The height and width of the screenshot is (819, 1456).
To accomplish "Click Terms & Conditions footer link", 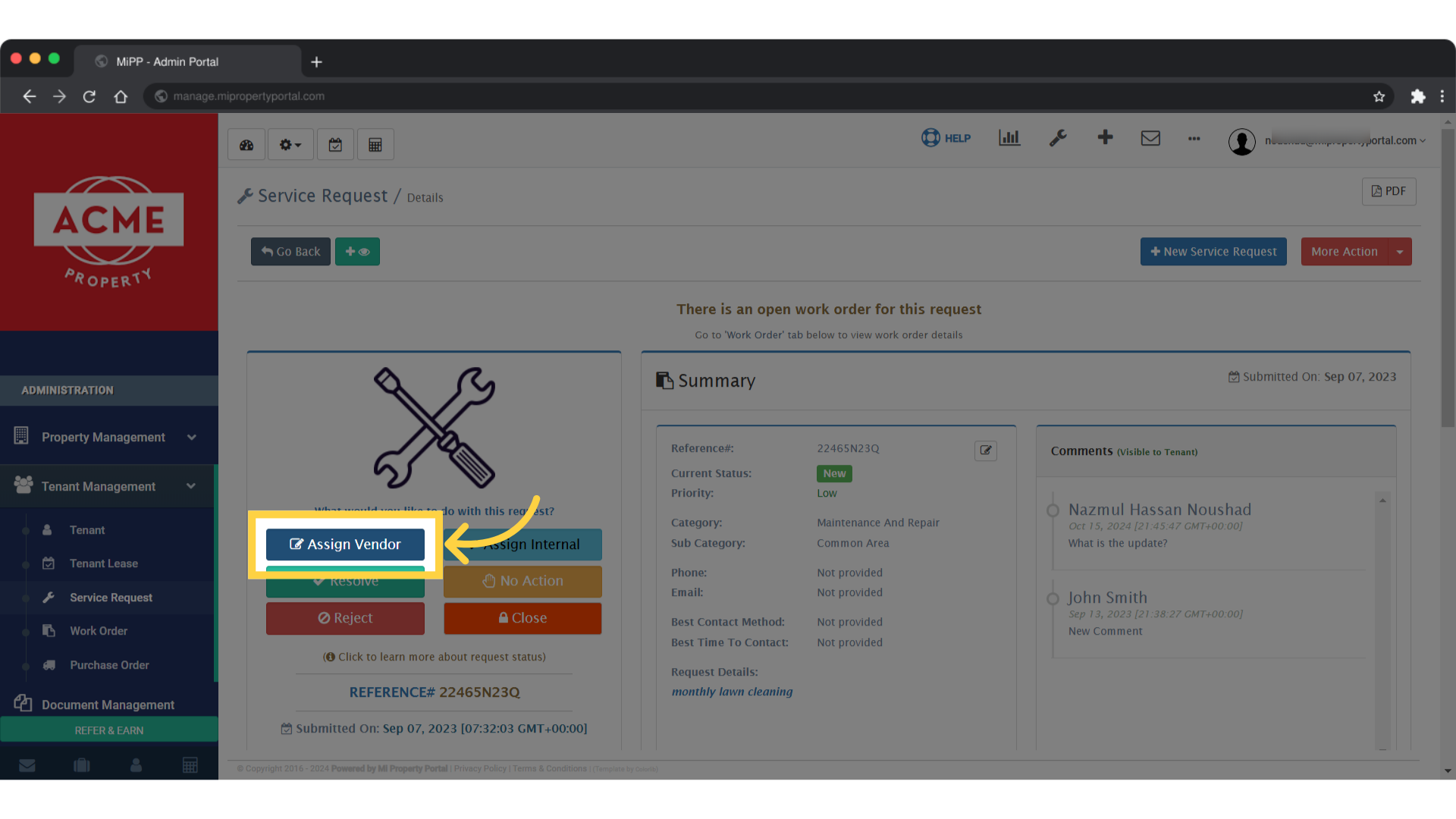I will tap(550, 769).
